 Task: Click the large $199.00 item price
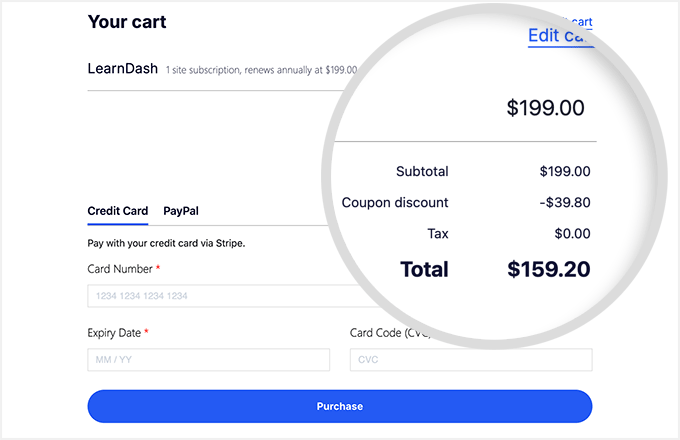point(545,108)
